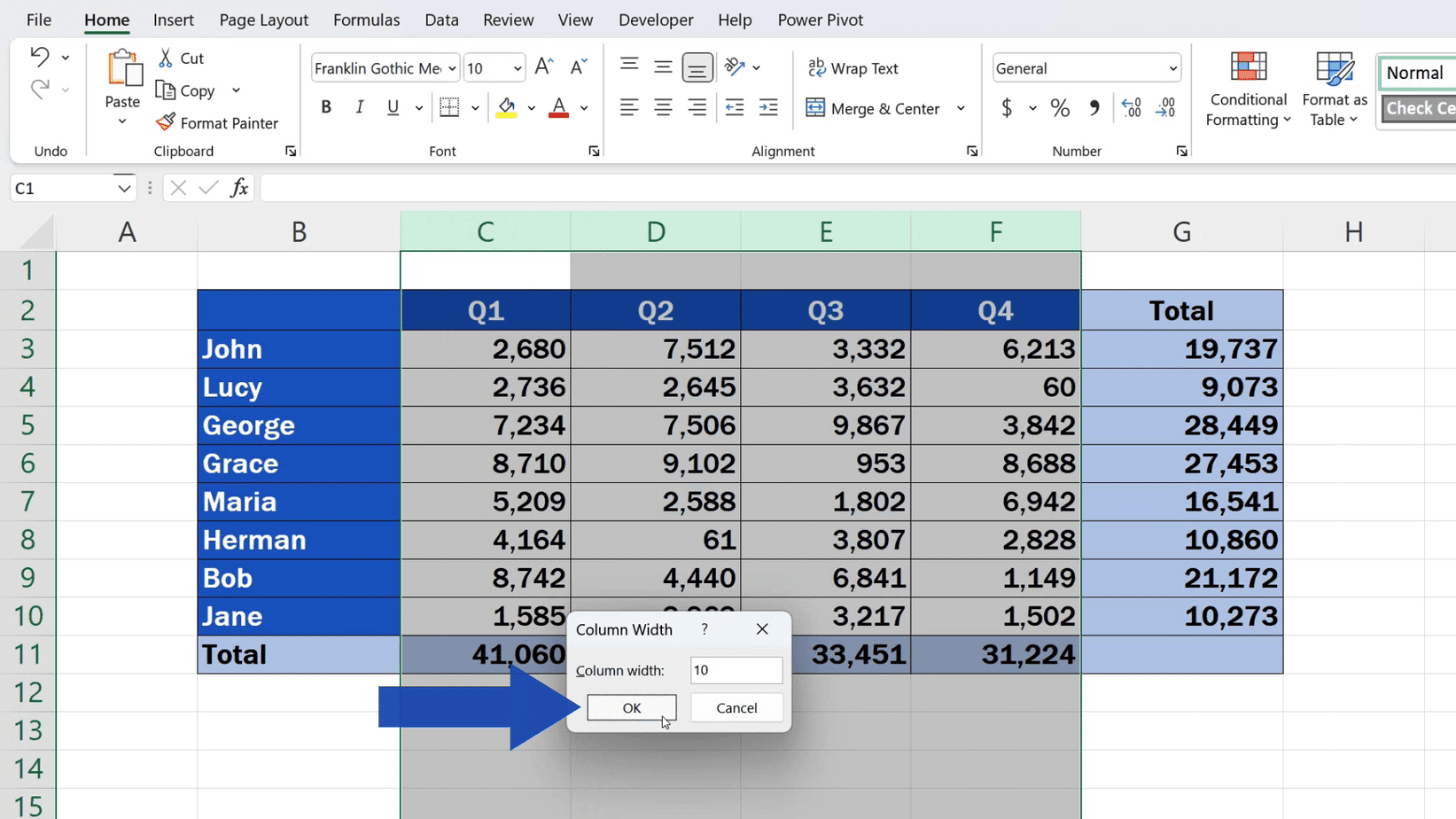Open Conditional Formatting menu

point(1248,89)
